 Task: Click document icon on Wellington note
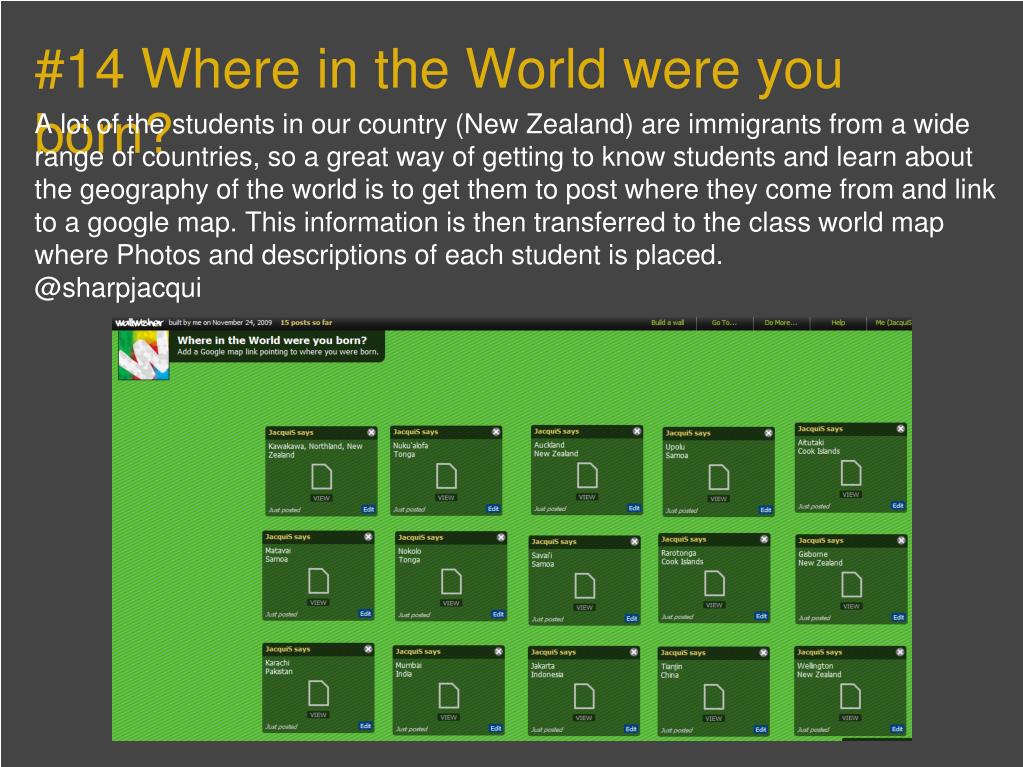coord(850,697)
